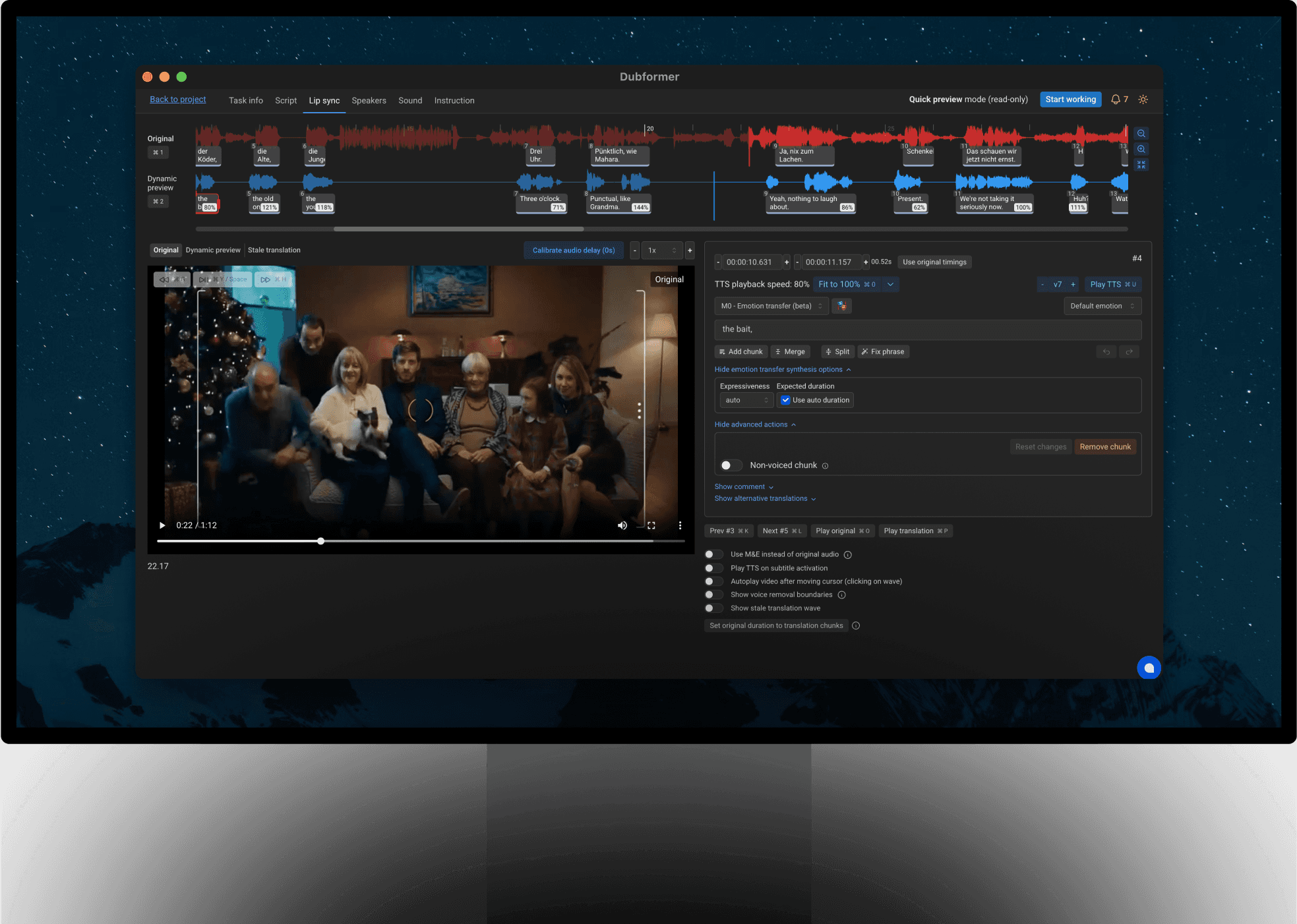Toggle the Non-voiced chunk switch
1297x924 pixels.
pos(731,465)
